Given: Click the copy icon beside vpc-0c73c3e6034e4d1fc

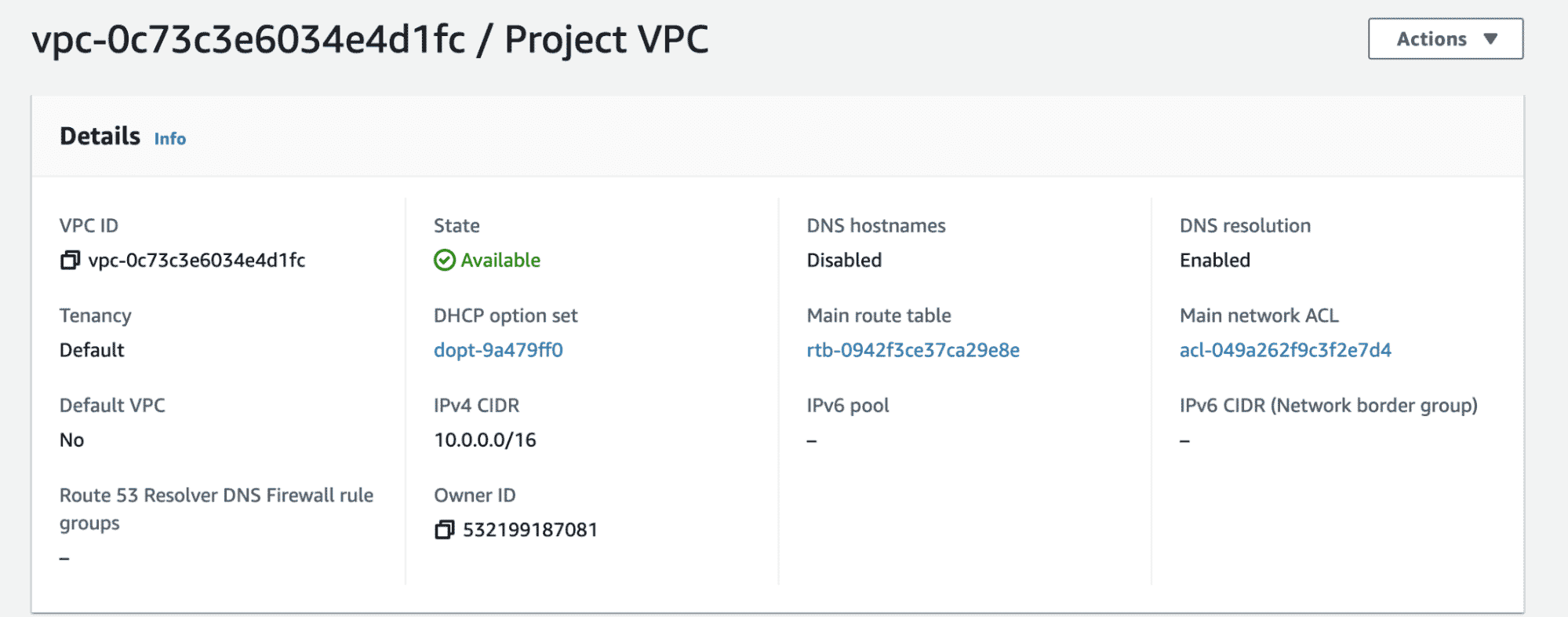Looking at the screenshot, I should click(70, 260).
